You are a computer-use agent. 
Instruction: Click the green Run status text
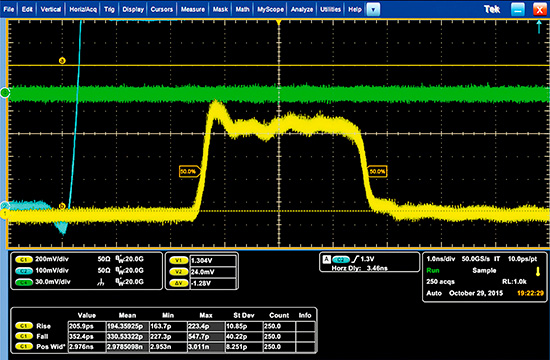pyautogui.click(x=432, y=271)
